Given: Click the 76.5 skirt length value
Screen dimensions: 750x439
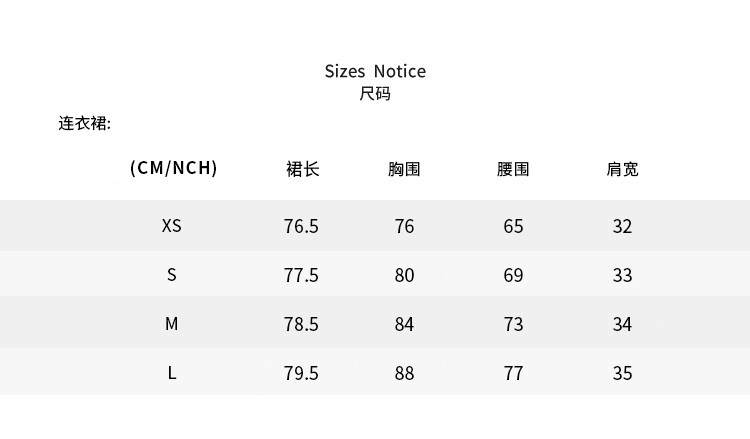Looking at the screenshot, I should [301, 226].
